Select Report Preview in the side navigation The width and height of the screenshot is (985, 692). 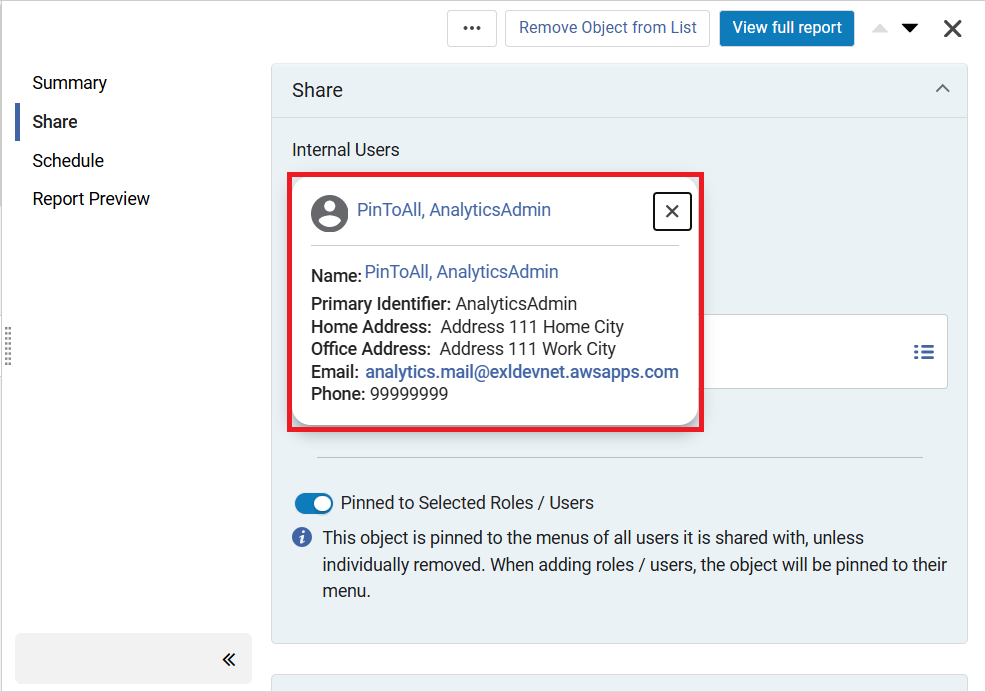click(91, 199)
